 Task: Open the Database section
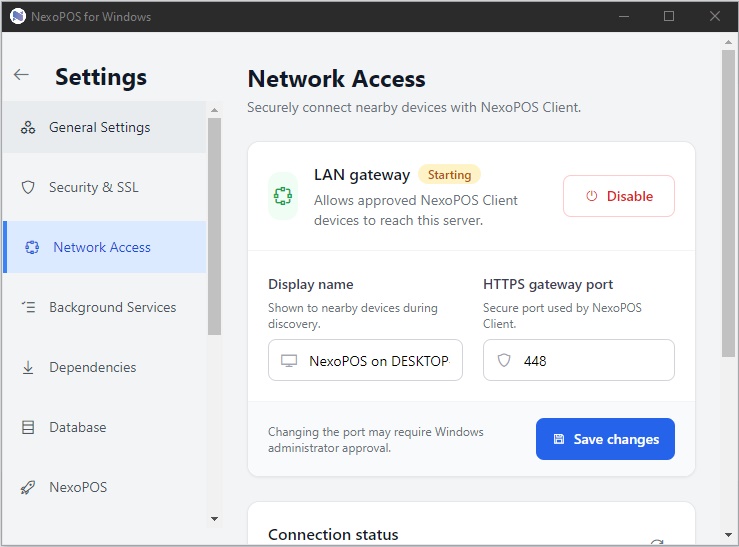tap(105, 427)
